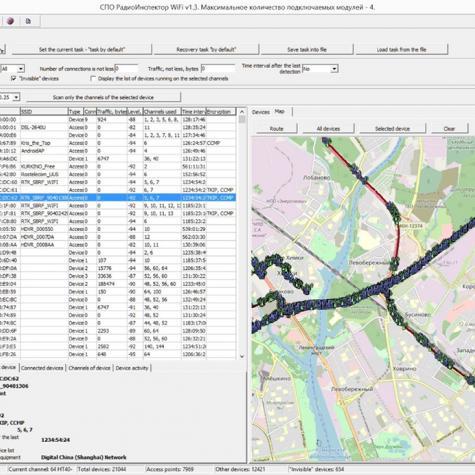Click the device table scrollbar up arrow

click(242, 112)
